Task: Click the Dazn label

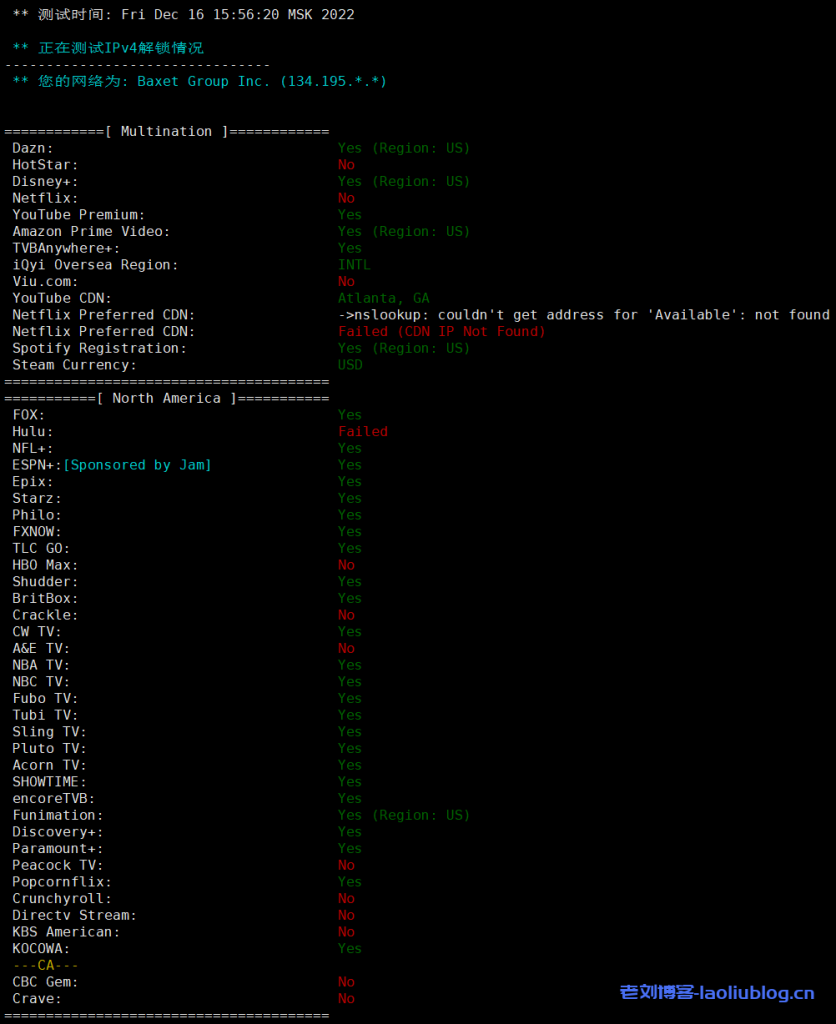Action: pos(33,148)
